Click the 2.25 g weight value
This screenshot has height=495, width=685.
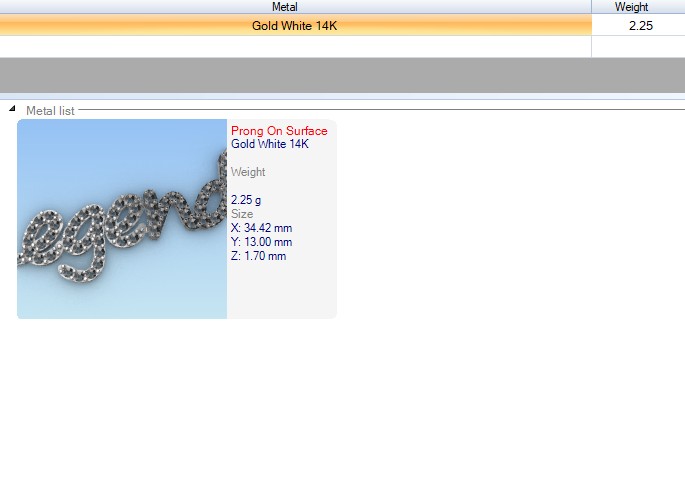(246, 200)
